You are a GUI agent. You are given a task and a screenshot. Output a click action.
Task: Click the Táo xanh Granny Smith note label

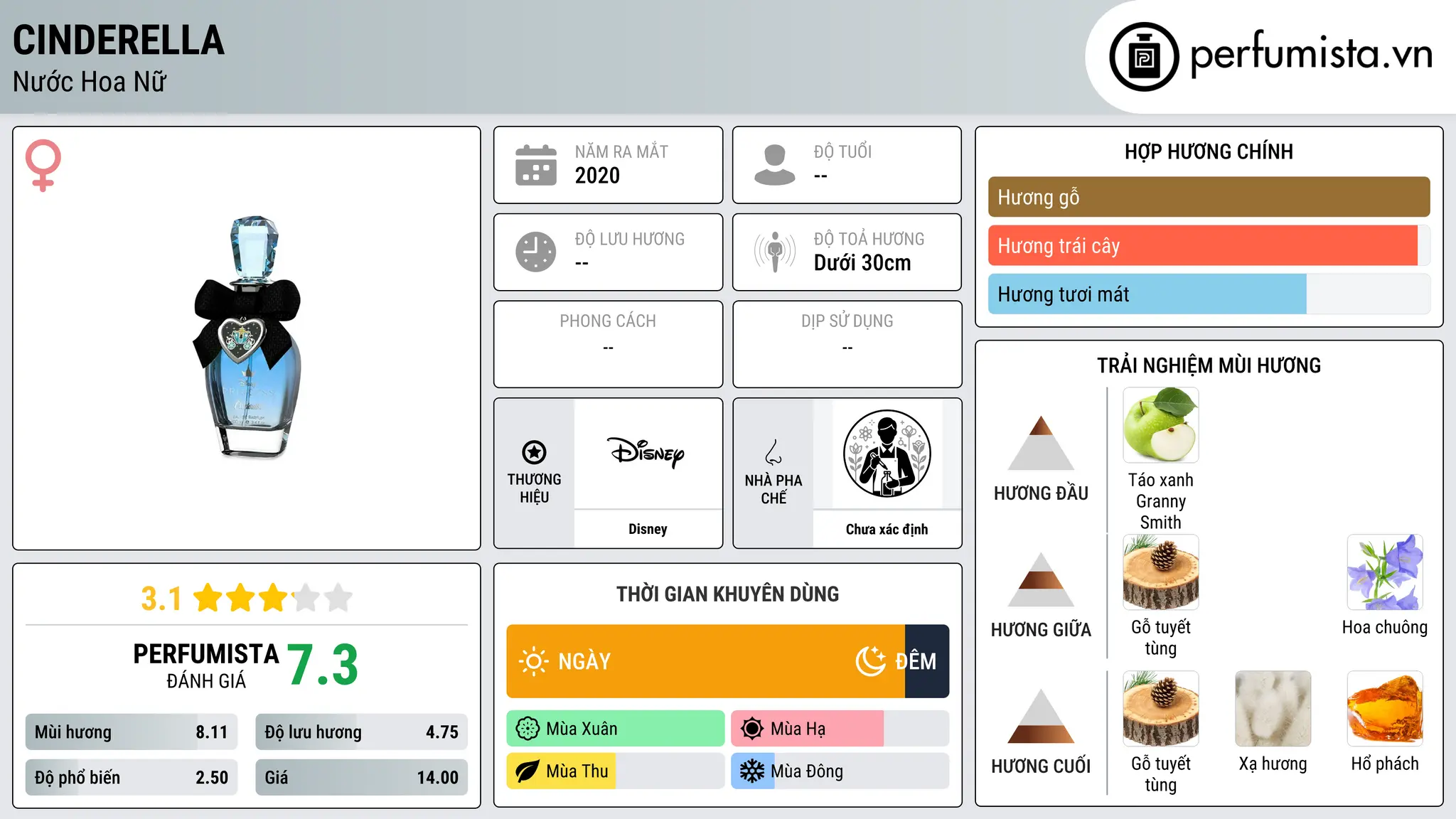pos(1161,501)
